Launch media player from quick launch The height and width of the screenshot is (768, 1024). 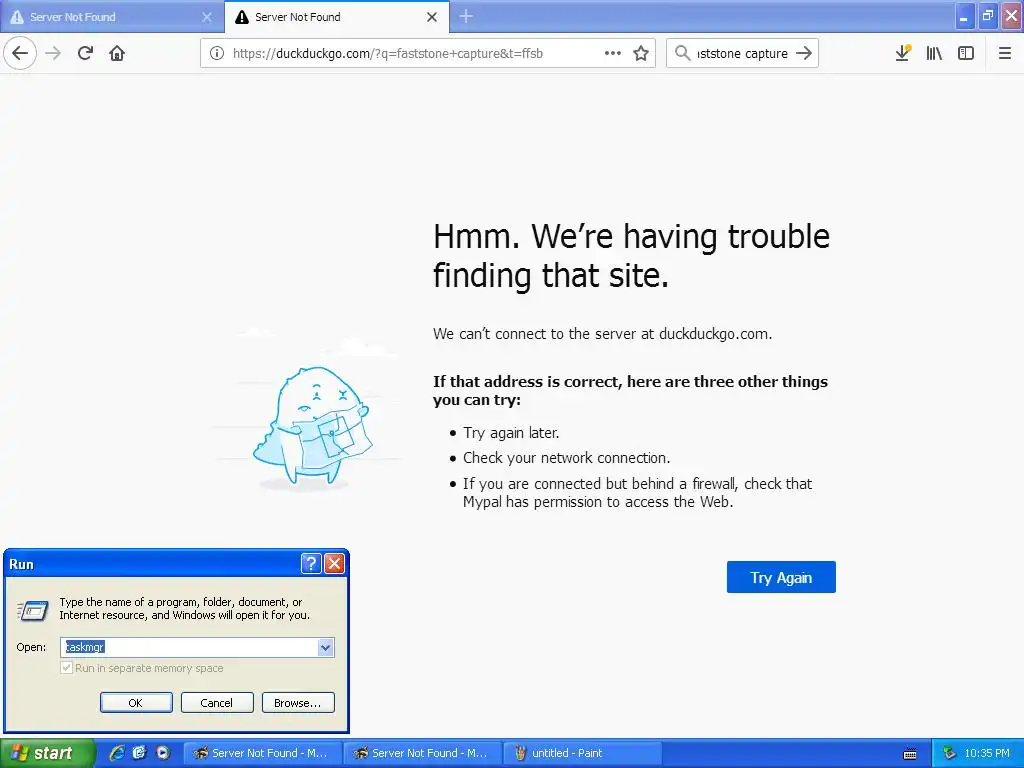pyautogui.click(x=163, y=753)
